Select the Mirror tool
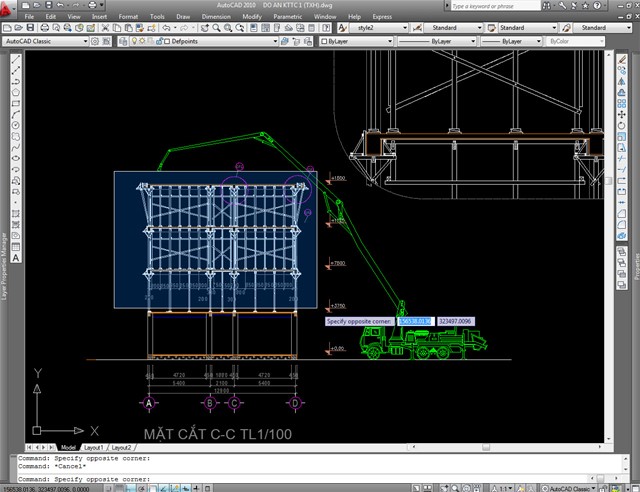640x492 pixels. [621, 82]
